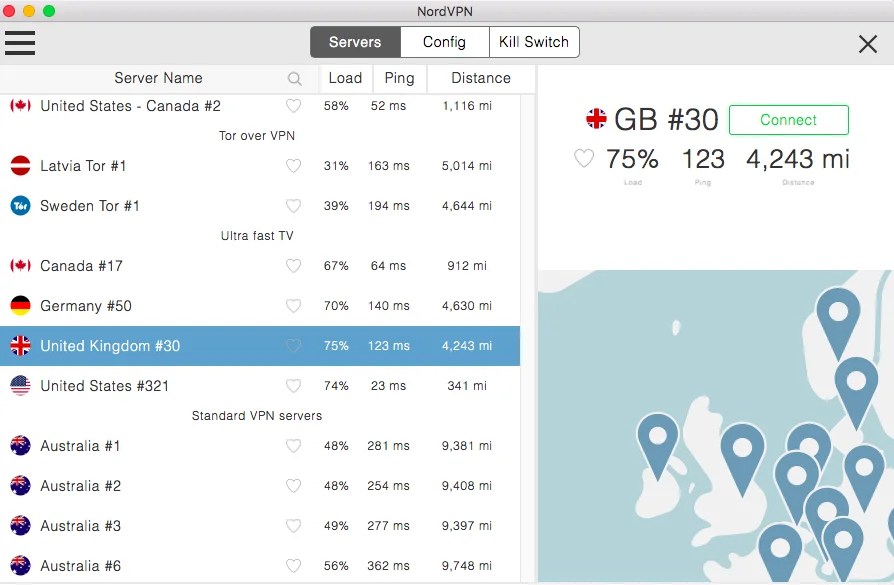Image resolution: width=894 pixels, height=585 pixels.
Task: Sort servers by Load column
Action: [x=346, y=78]
